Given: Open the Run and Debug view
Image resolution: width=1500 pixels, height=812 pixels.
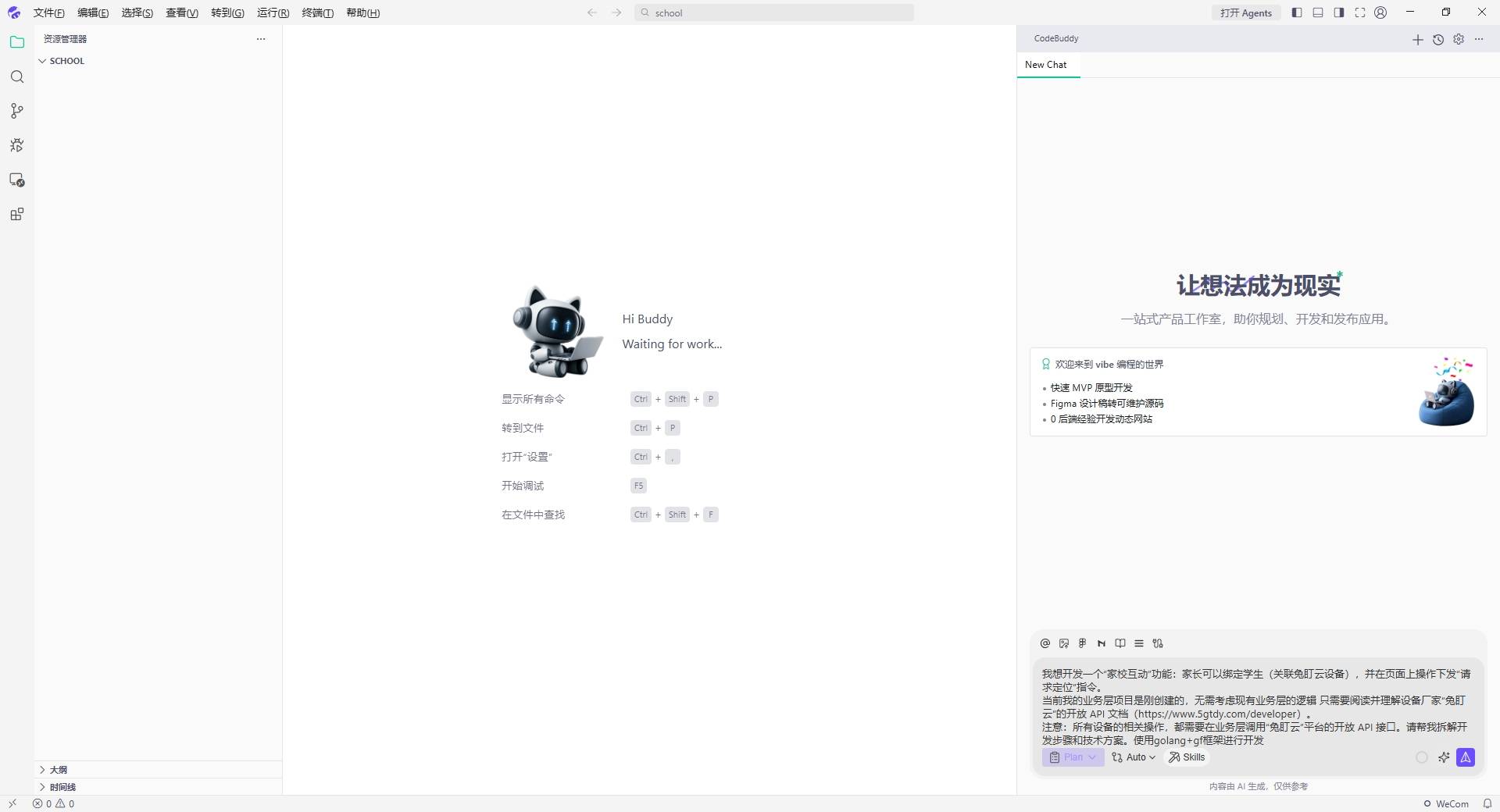Looking at the screenshot, I should pos(17,145).
